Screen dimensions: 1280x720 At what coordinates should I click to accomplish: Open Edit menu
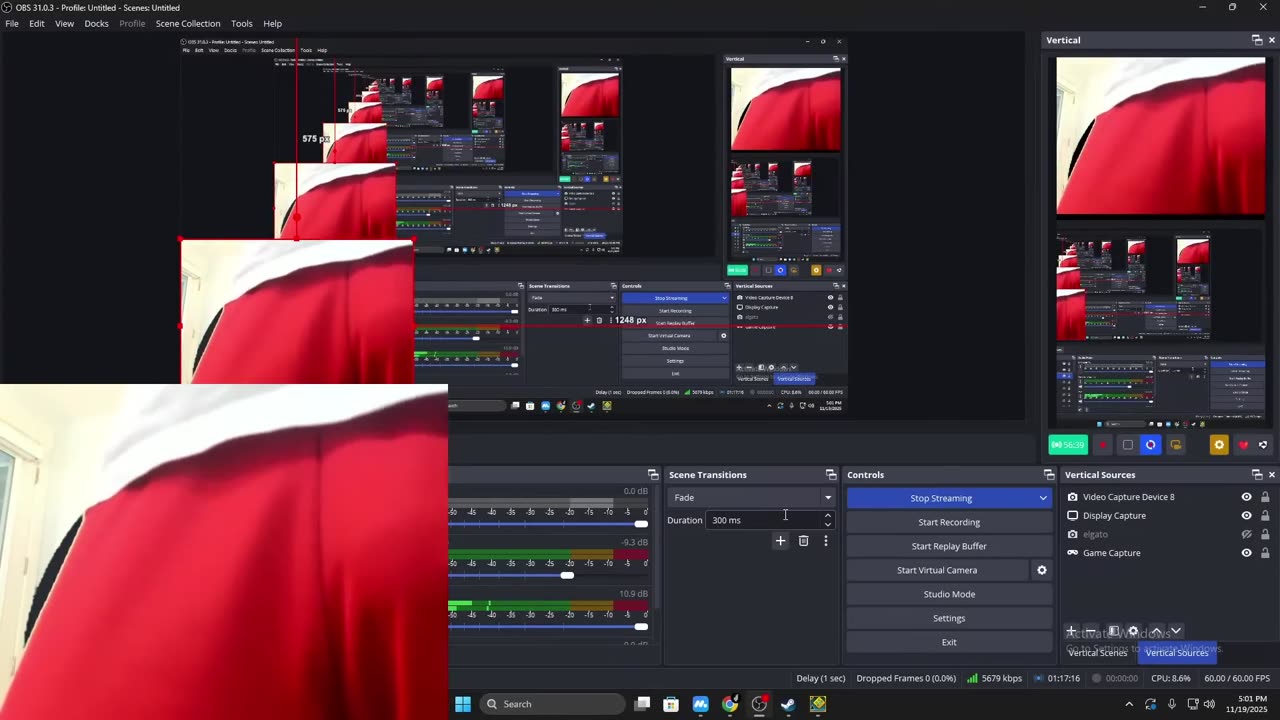[x=37, y=23]
